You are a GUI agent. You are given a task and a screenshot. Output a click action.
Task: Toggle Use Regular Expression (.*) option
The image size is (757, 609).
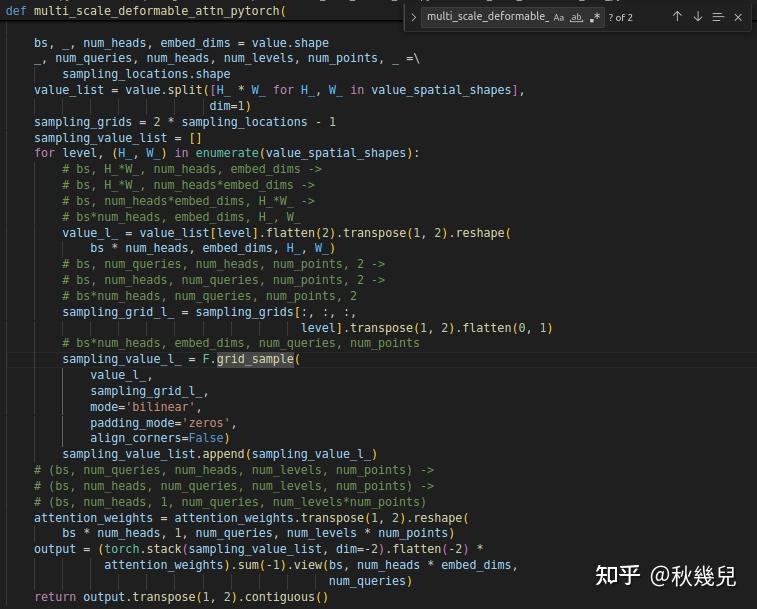click(595, 17)
